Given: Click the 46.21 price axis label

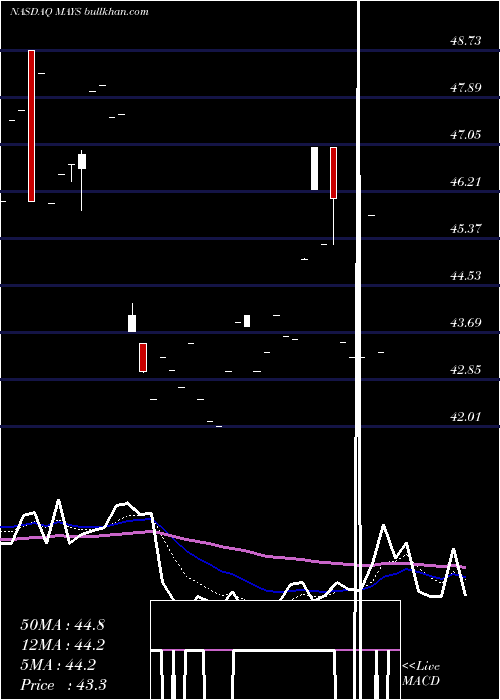Looking at the screenshot, I should point(466,182).
